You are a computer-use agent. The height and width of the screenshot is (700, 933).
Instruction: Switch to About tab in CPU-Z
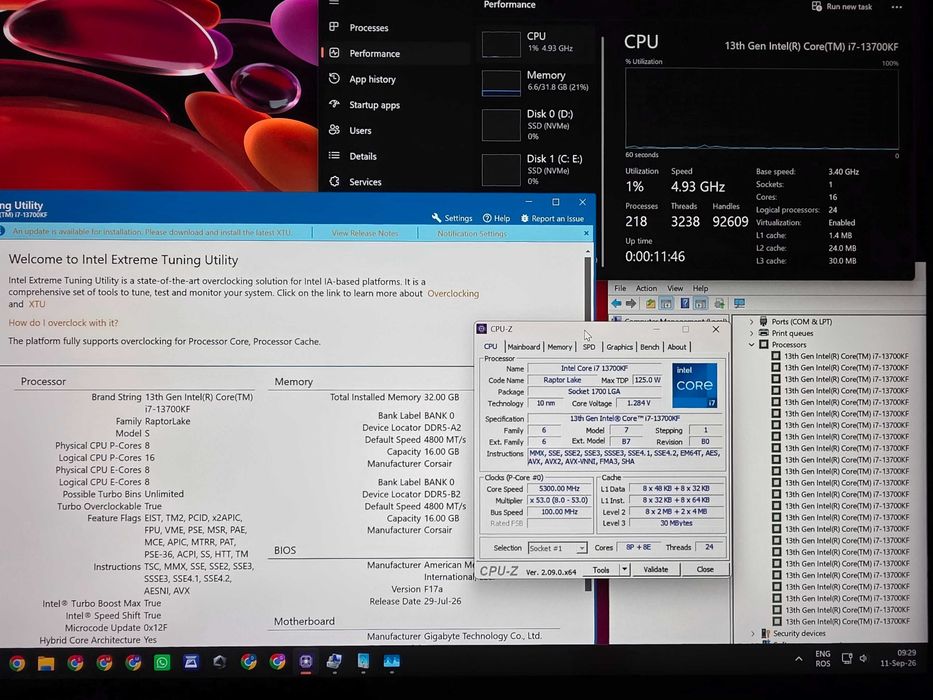click(677, 347)
